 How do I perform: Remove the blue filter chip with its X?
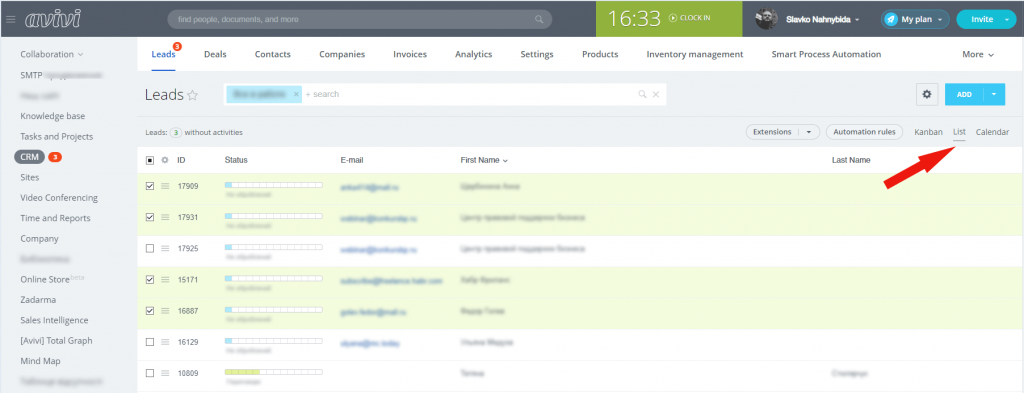[x=296, y=94]
